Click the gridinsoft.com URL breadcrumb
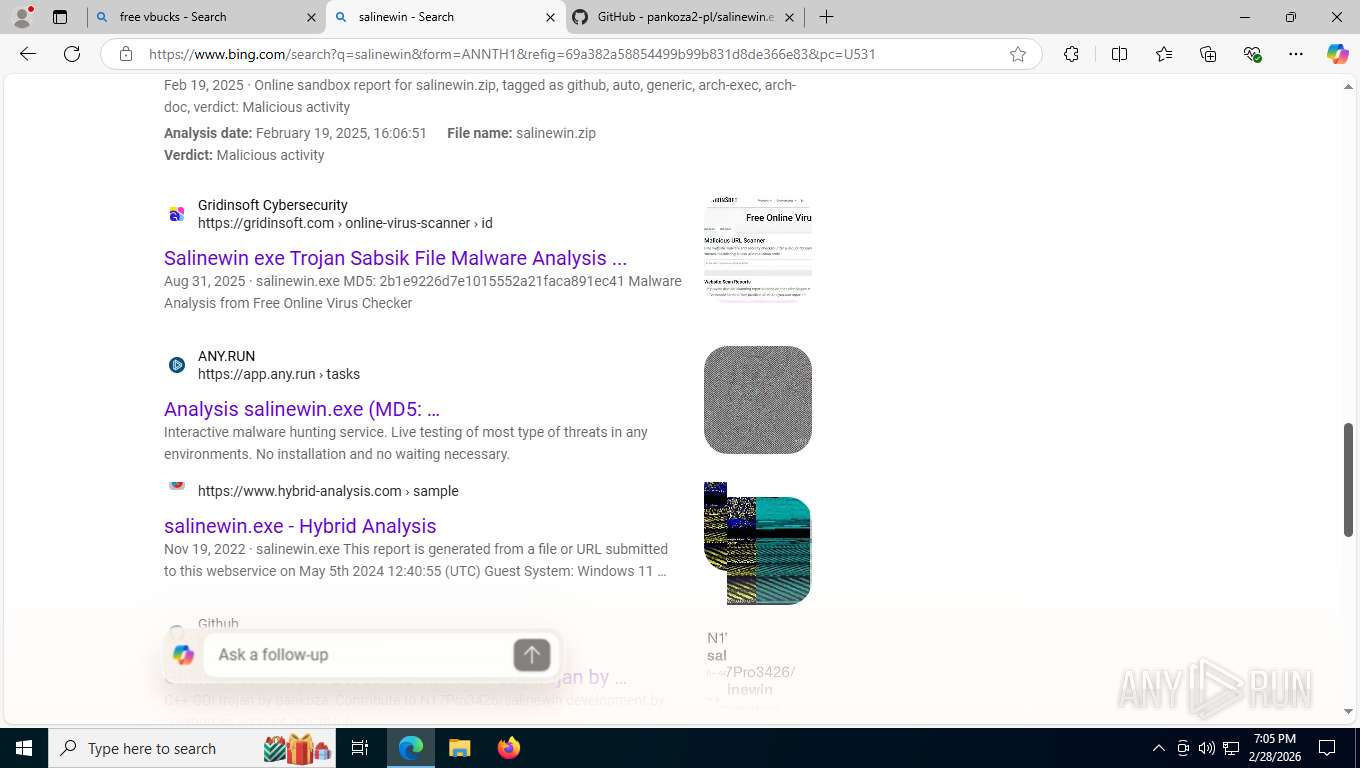The width and height of the screenshot is (1360, 768). 345,223
